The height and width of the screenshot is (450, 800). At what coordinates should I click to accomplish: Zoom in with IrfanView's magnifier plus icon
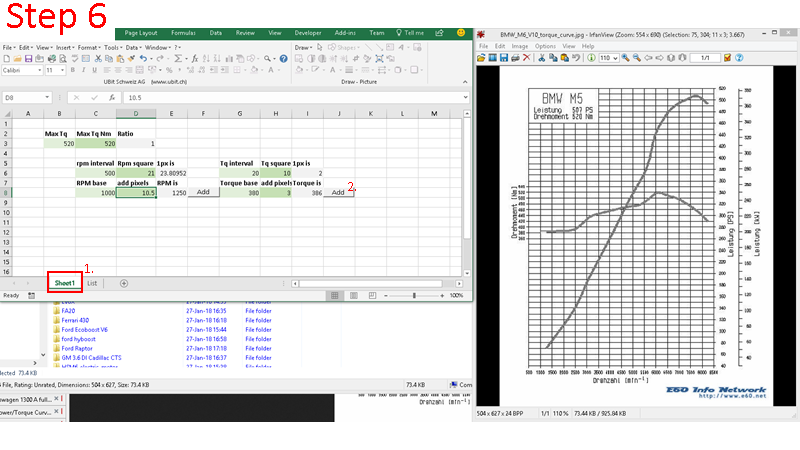[x=626, y=58]
